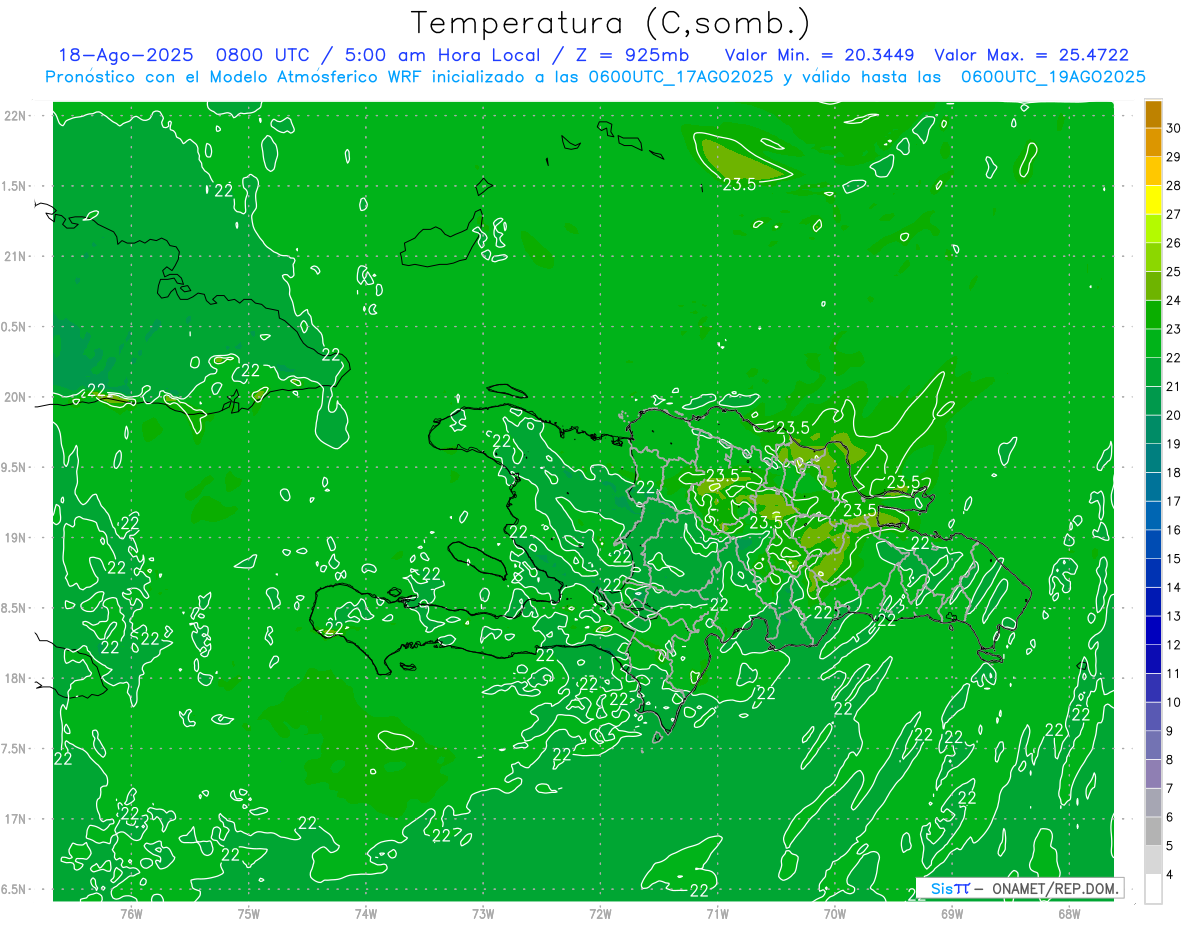Click the color scale label "26"
Image resolution: width=1200 pixels, height=927 pixels.
(x=1174, y=243)
